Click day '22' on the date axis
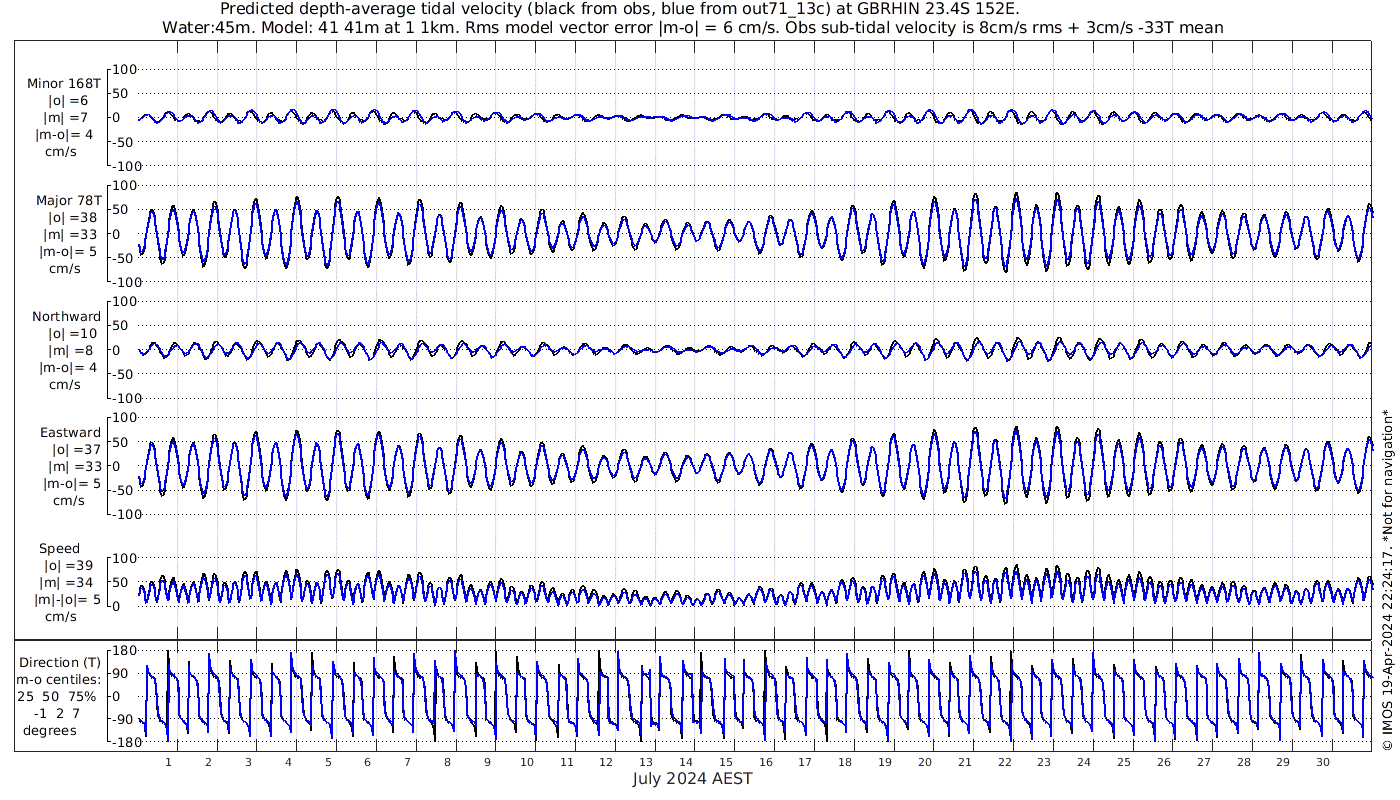 [1005, 762]
